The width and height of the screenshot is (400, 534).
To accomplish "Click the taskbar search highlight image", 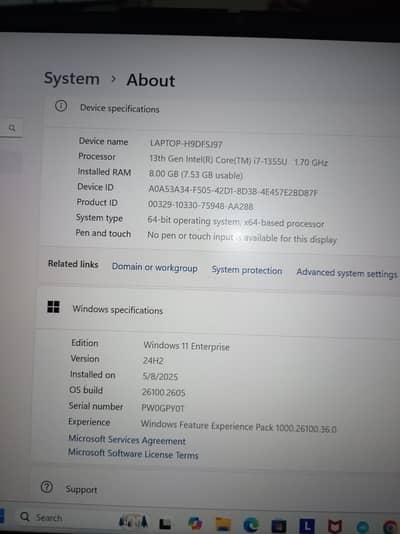I will tap(133, 521).
